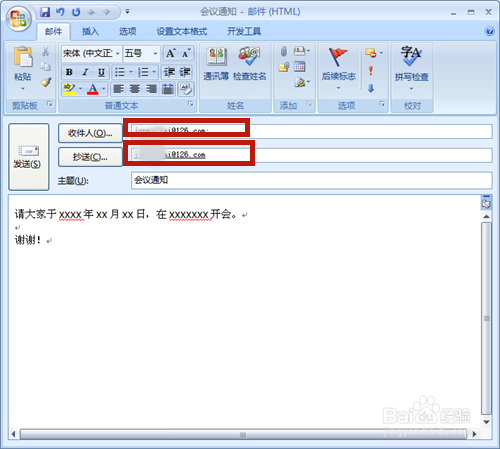Activate the format painter brush
Viewport: 500px width, 449px height.
pyautogui.click(x=46, y=82)
